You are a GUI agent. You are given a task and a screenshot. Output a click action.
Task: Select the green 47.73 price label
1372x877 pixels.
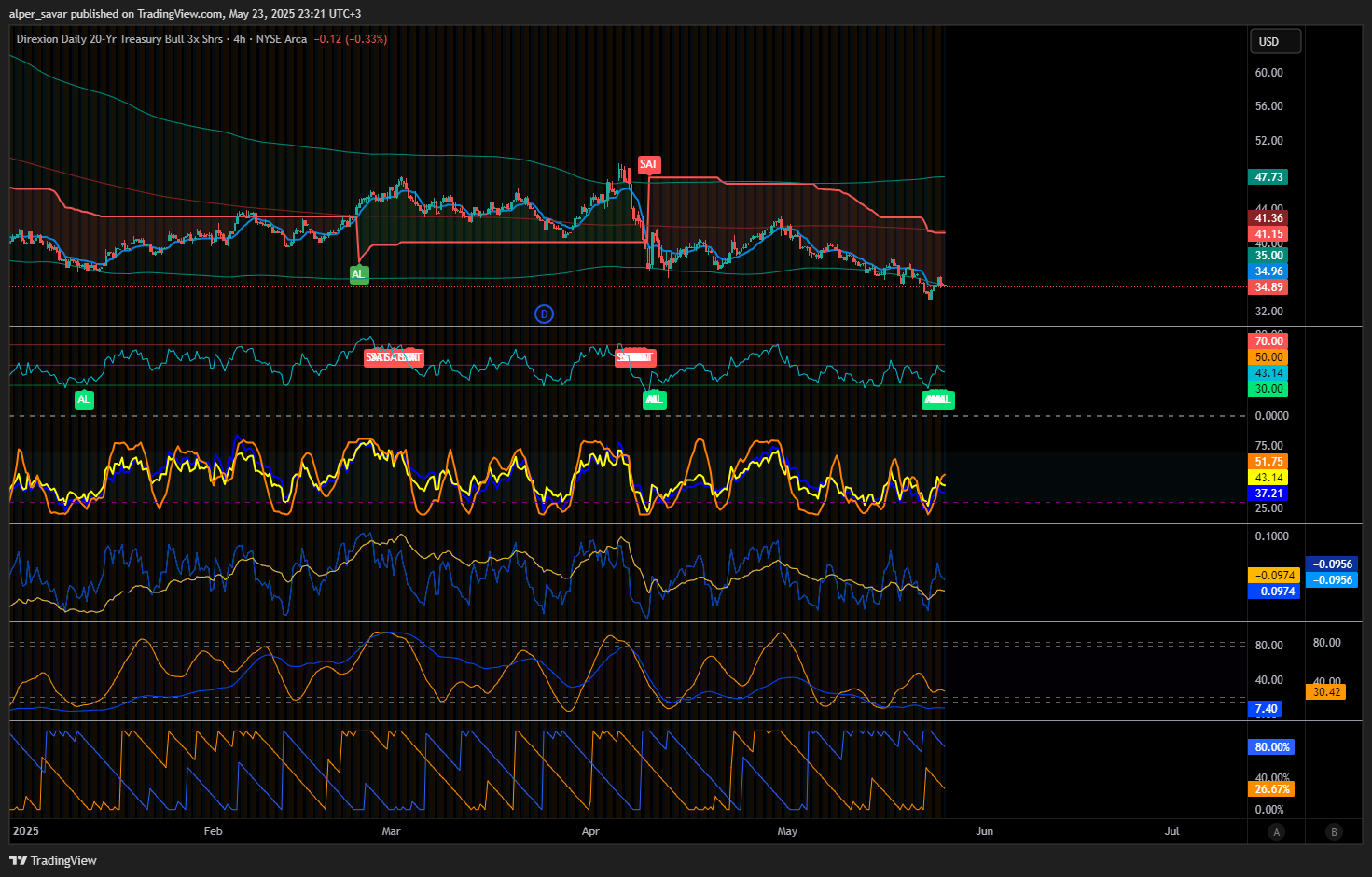tap(1268, 177)
